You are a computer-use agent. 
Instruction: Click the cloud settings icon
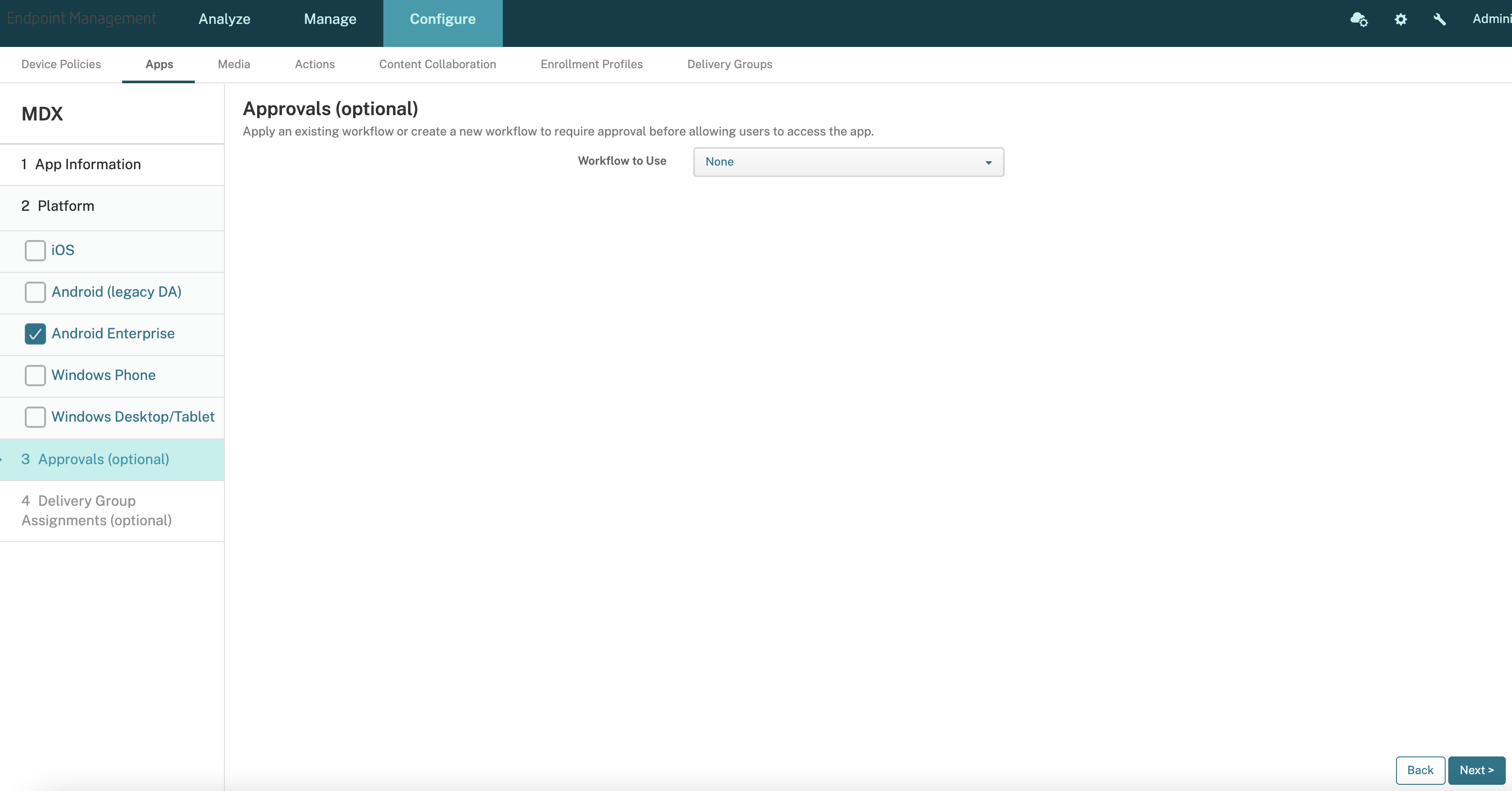tap(1359, 19)
